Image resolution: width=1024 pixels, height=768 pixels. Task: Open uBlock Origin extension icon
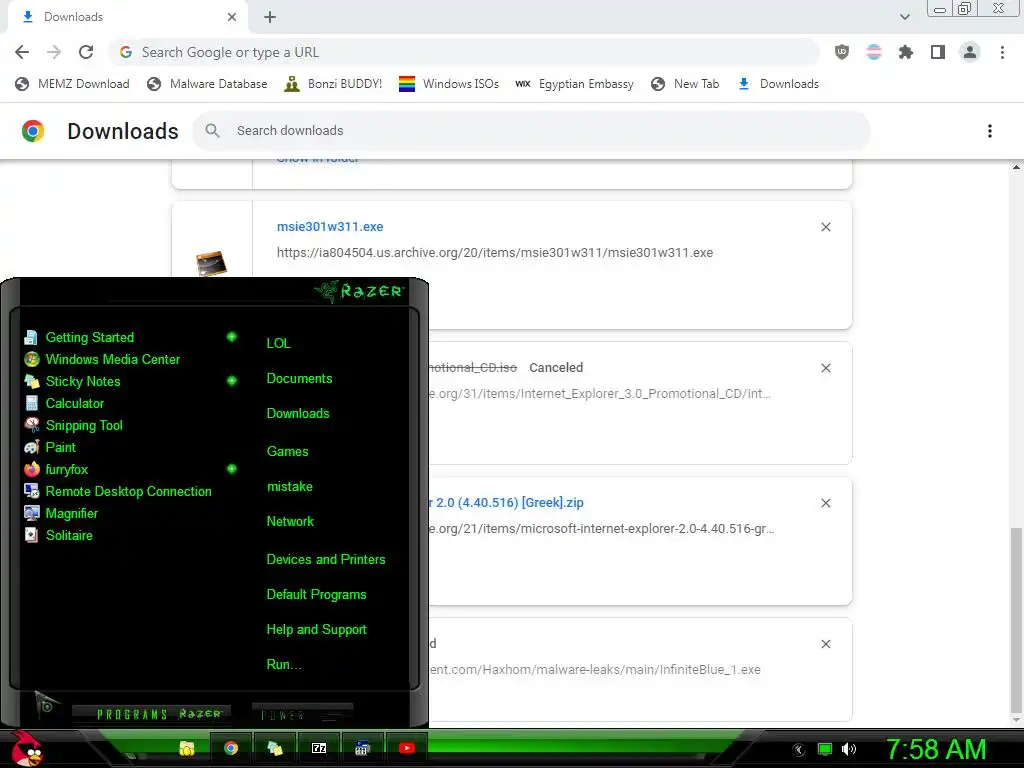[842, 52]
